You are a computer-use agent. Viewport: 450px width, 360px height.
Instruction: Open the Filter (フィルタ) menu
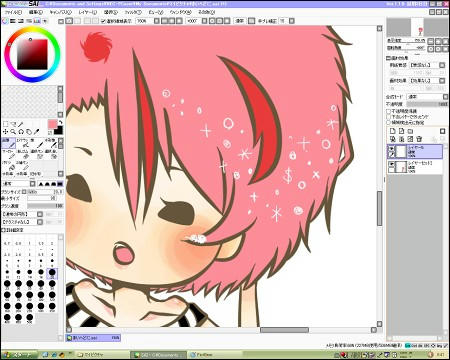(133, 12)
